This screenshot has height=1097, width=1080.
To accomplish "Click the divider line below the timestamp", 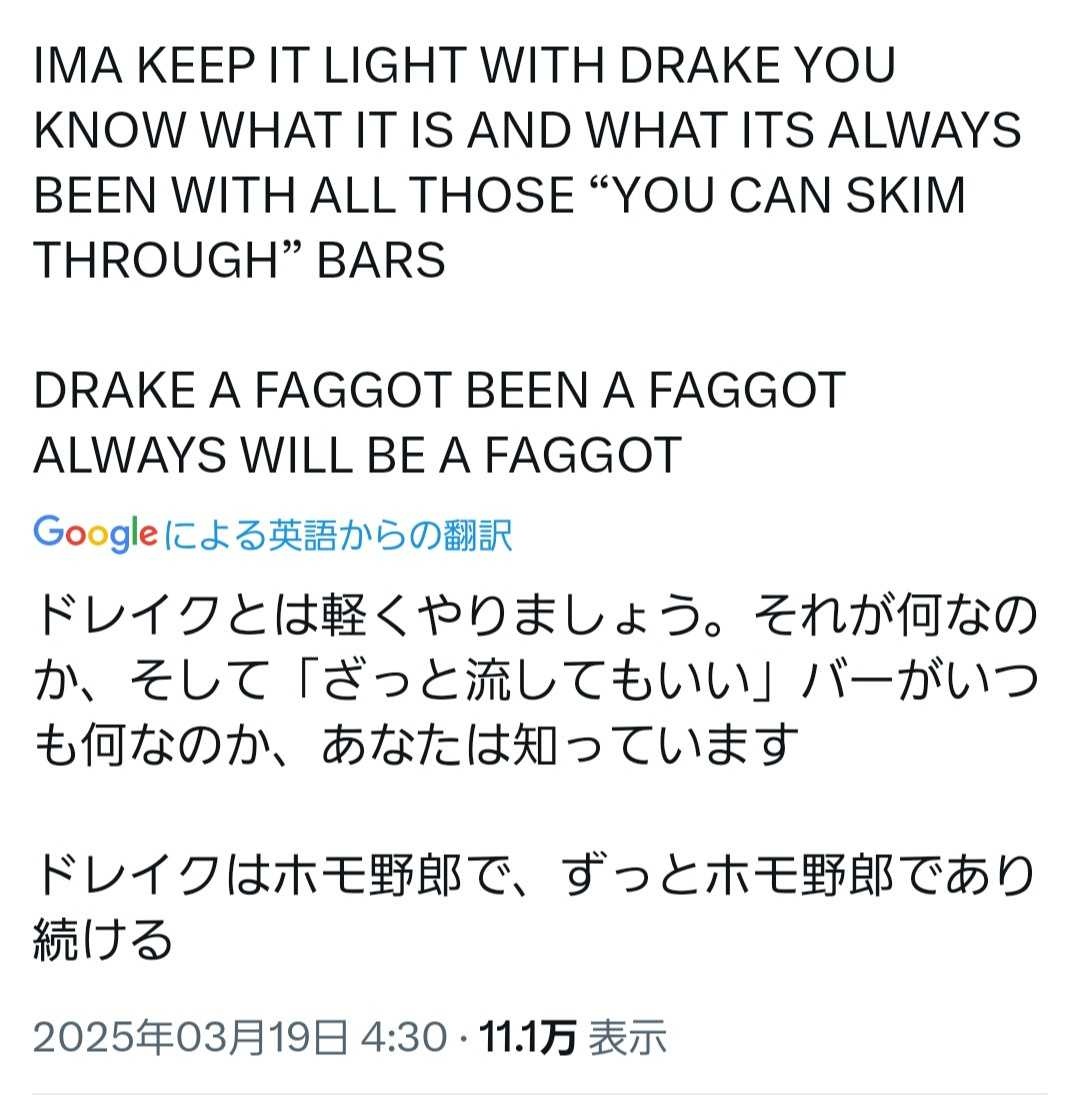I will [x=540, y=1093].
